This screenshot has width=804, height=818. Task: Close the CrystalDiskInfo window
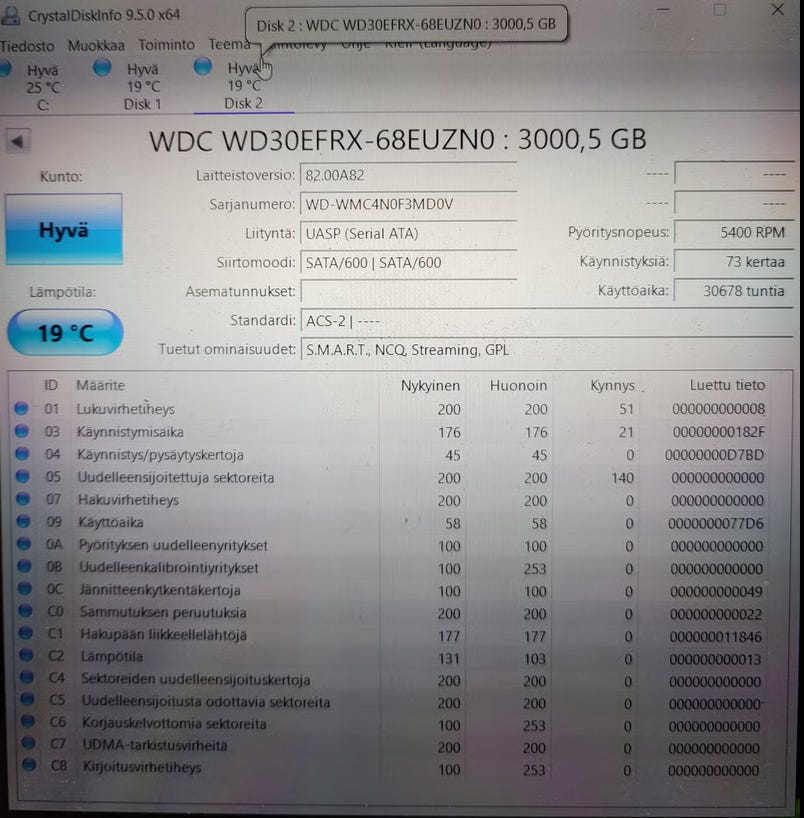[777, 9]
